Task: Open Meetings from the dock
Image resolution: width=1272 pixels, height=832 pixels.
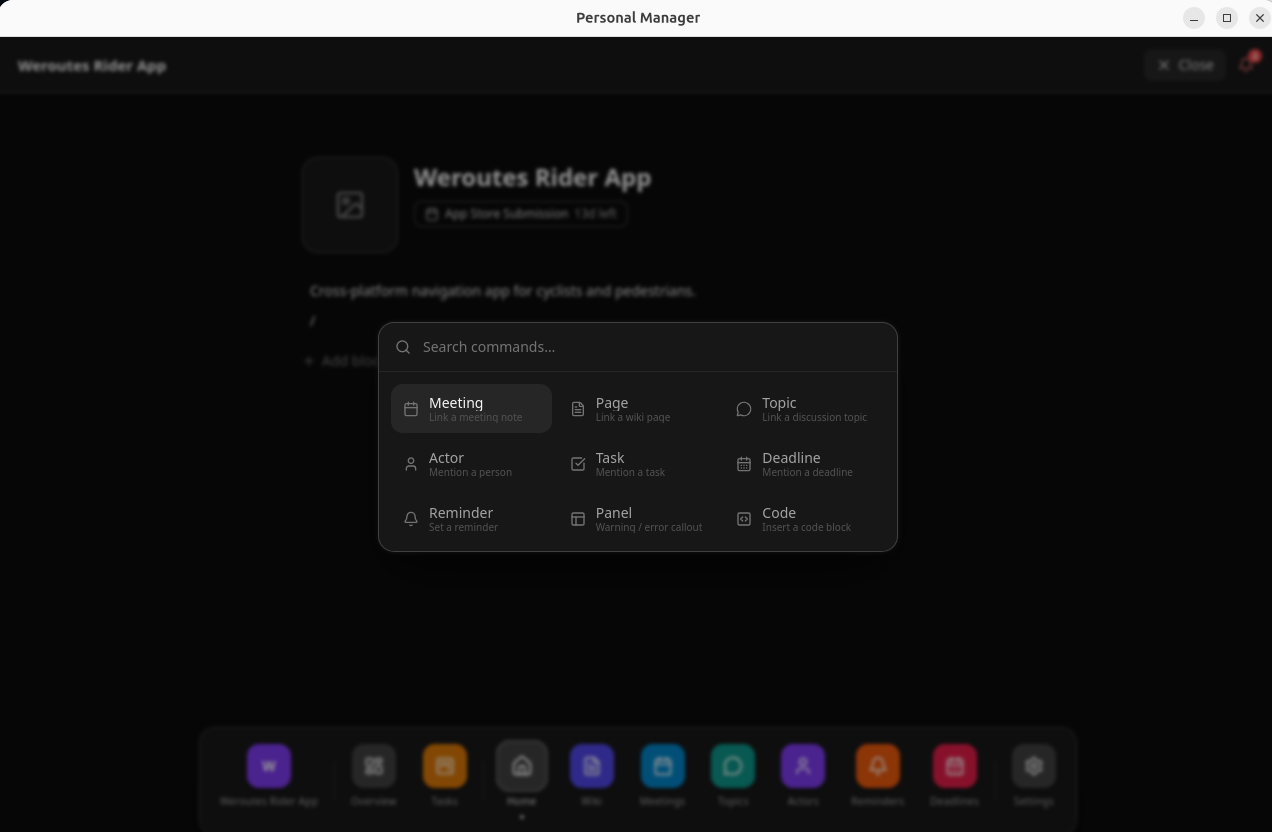Action: (662, 766)
